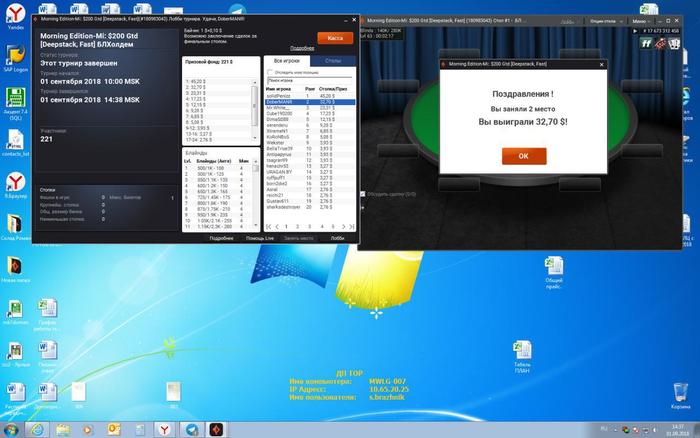
Task: Click the Лобби button at the bottom
Action: (338, 238)
